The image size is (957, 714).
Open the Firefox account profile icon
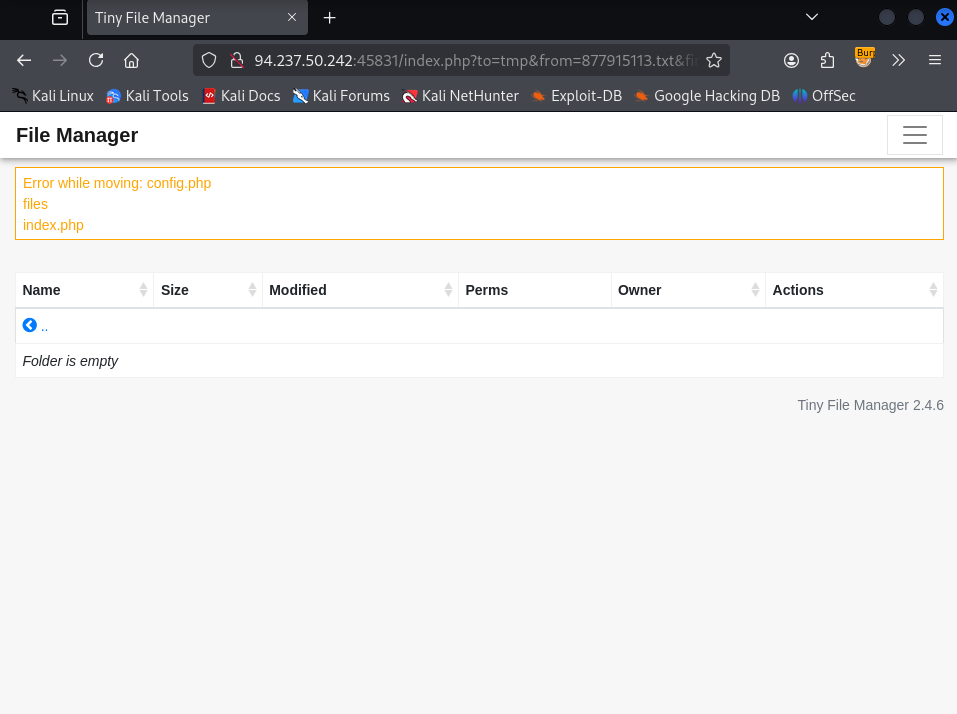tap(791, 60)
